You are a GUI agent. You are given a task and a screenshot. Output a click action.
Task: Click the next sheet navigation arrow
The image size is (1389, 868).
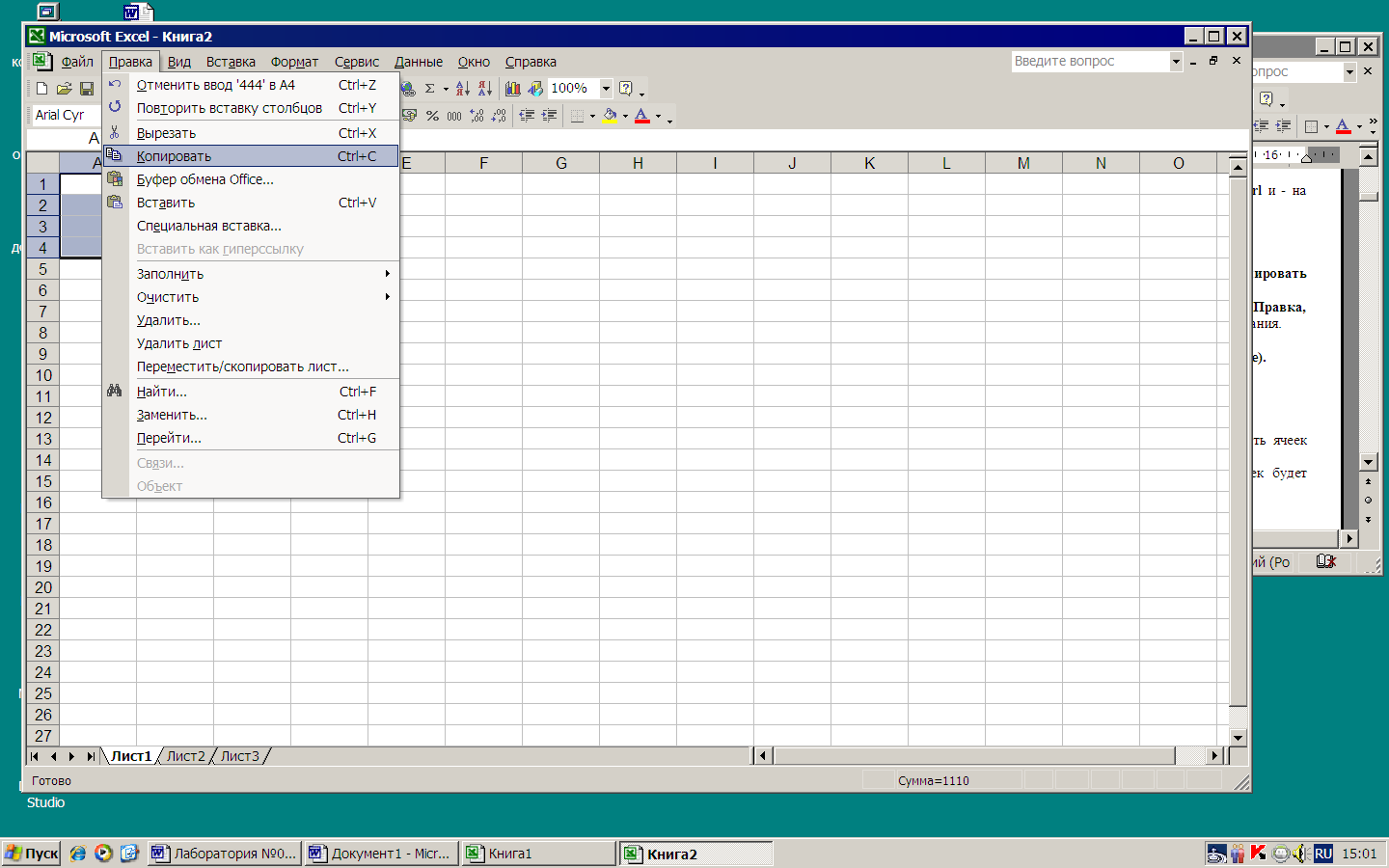tap(71, 756)
